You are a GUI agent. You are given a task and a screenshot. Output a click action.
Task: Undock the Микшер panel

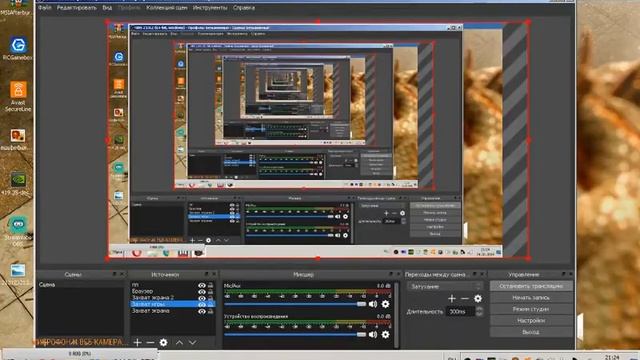click(391, 274)
